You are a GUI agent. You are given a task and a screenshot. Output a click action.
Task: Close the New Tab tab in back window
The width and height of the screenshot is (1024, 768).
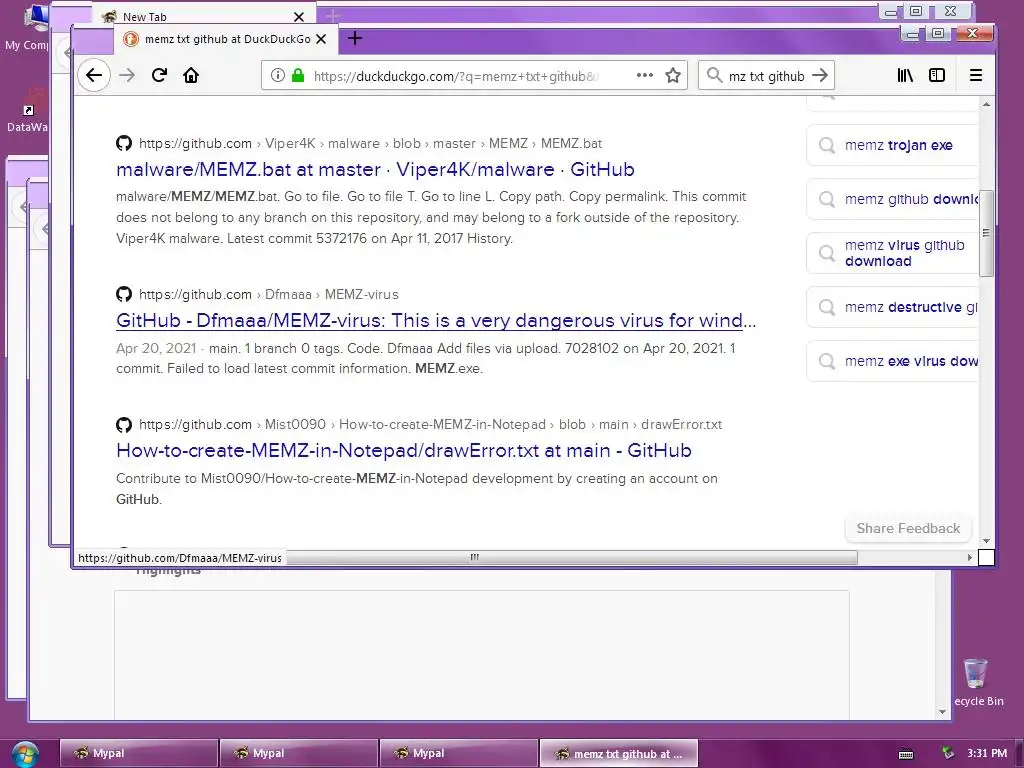[x=298, y=17]
